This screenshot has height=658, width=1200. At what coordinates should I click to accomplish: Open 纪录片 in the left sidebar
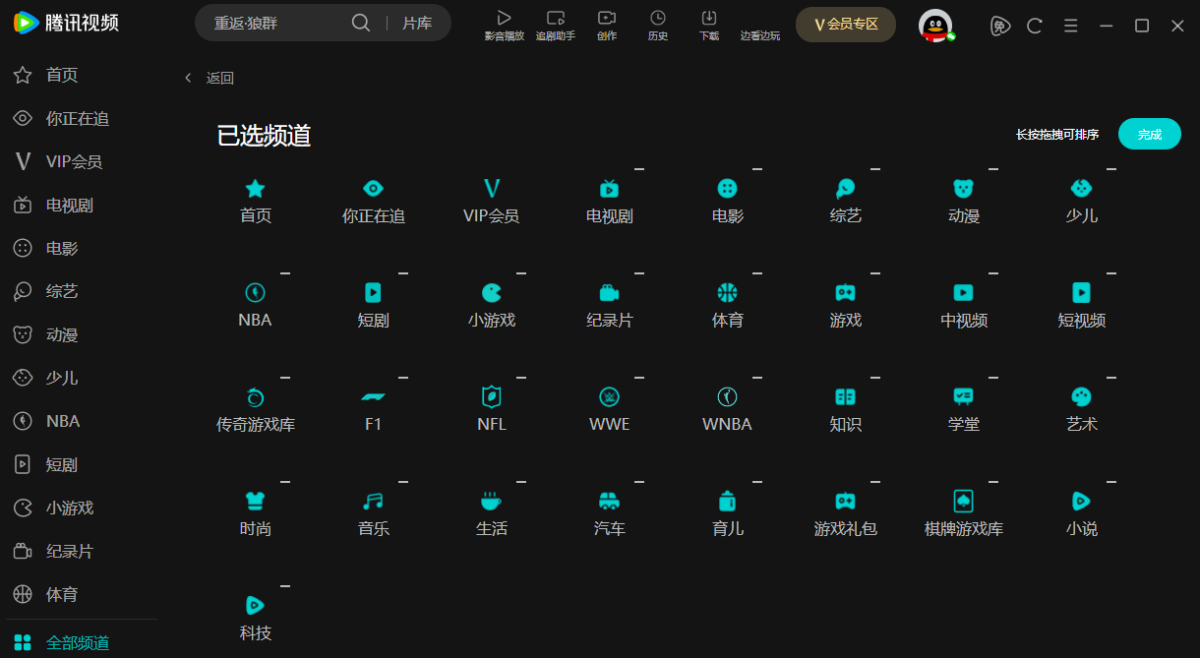pos(69,551)
